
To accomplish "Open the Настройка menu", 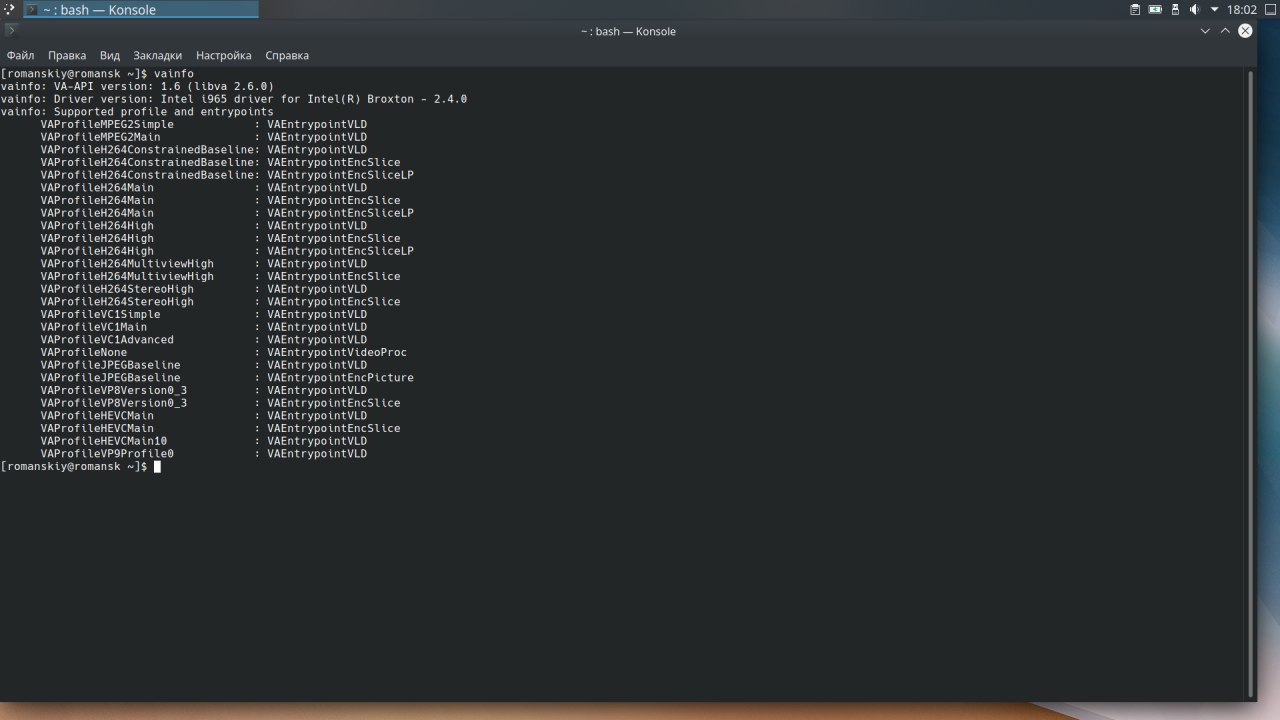I will pos(224,56).
